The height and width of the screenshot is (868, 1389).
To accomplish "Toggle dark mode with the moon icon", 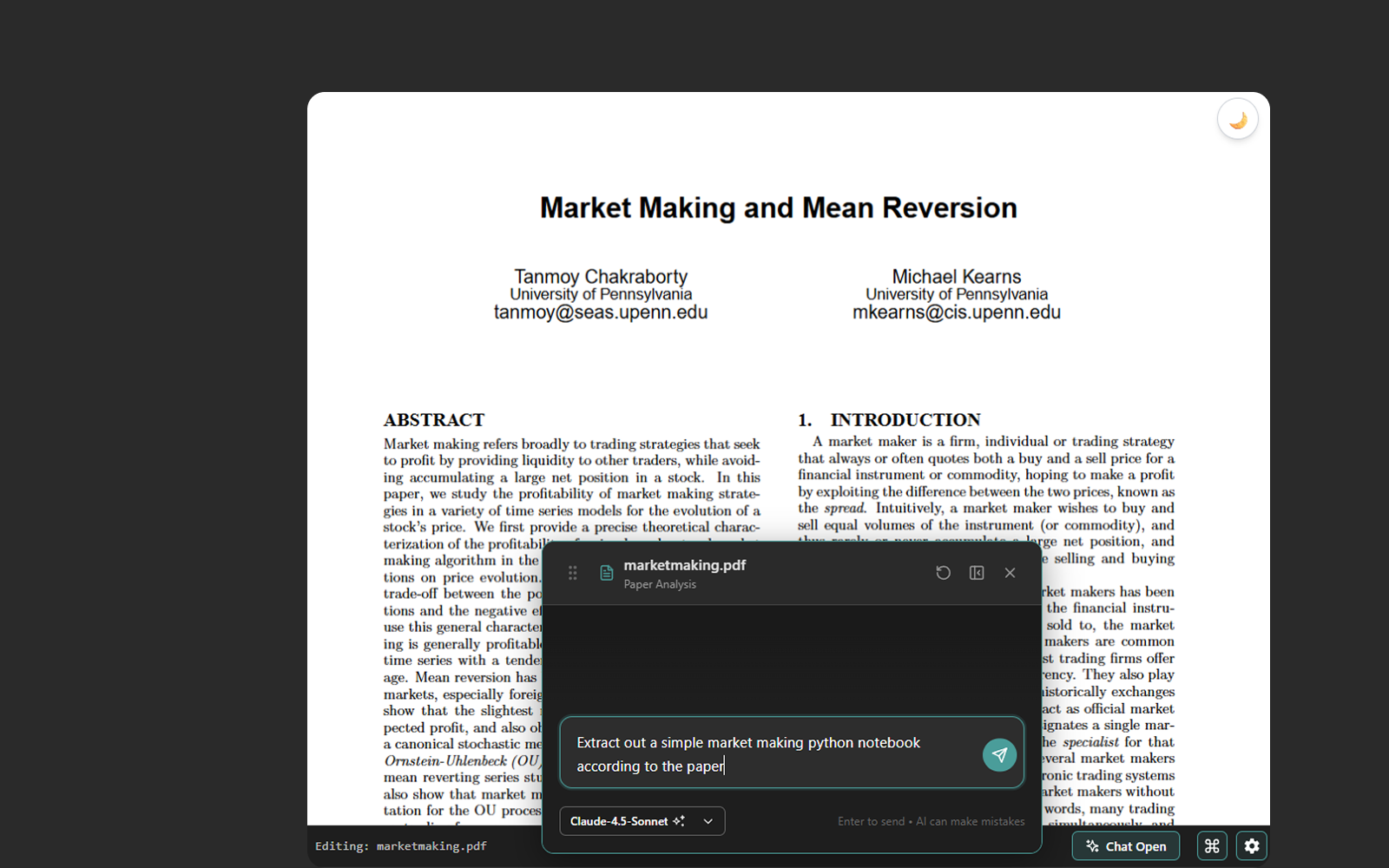I will tap(1236, 118).
